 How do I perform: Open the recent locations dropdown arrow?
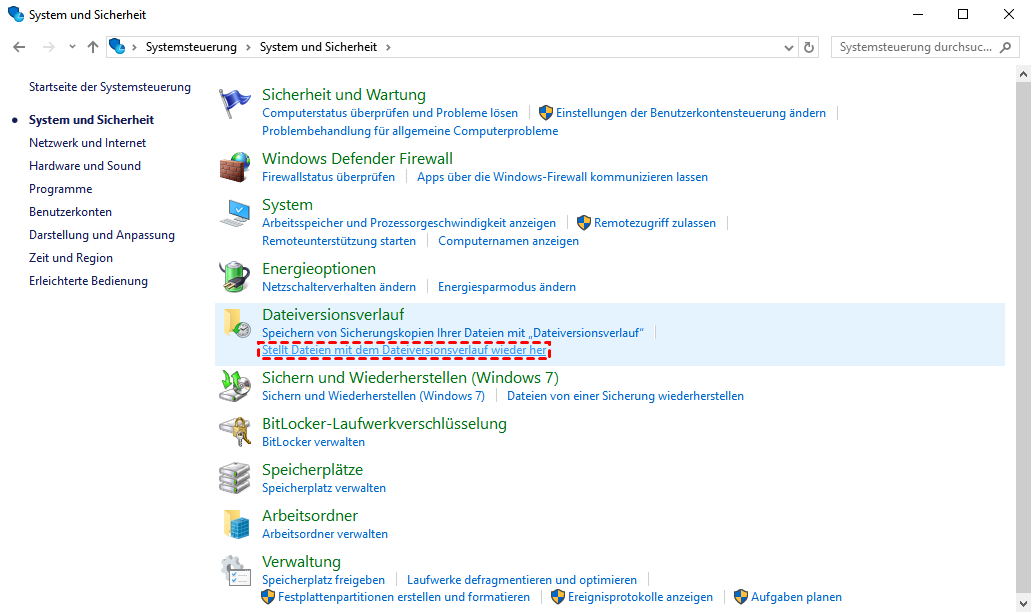click(x=72, y=47)
